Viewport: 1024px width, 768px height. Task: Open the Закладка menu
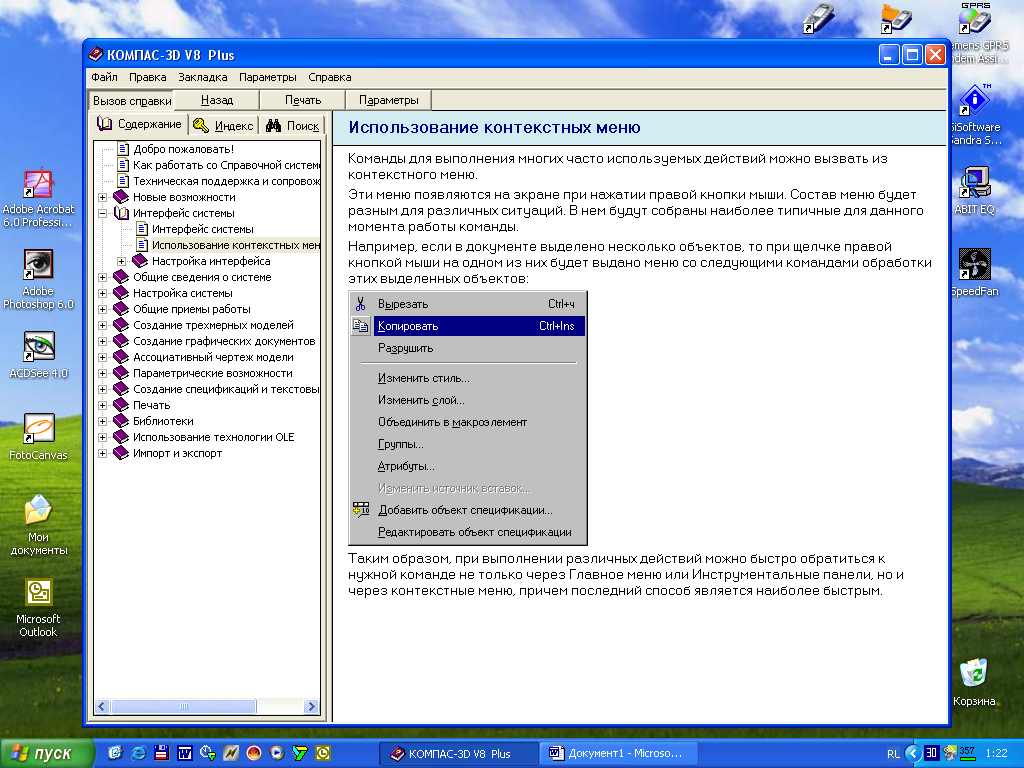coord(202,77)
